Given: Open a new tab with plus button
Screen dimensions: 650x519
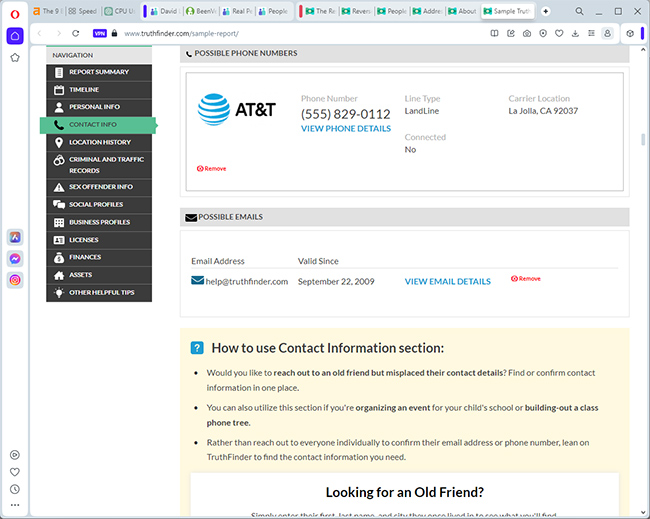Looking at the screenshot, I should tap(546, 11).
